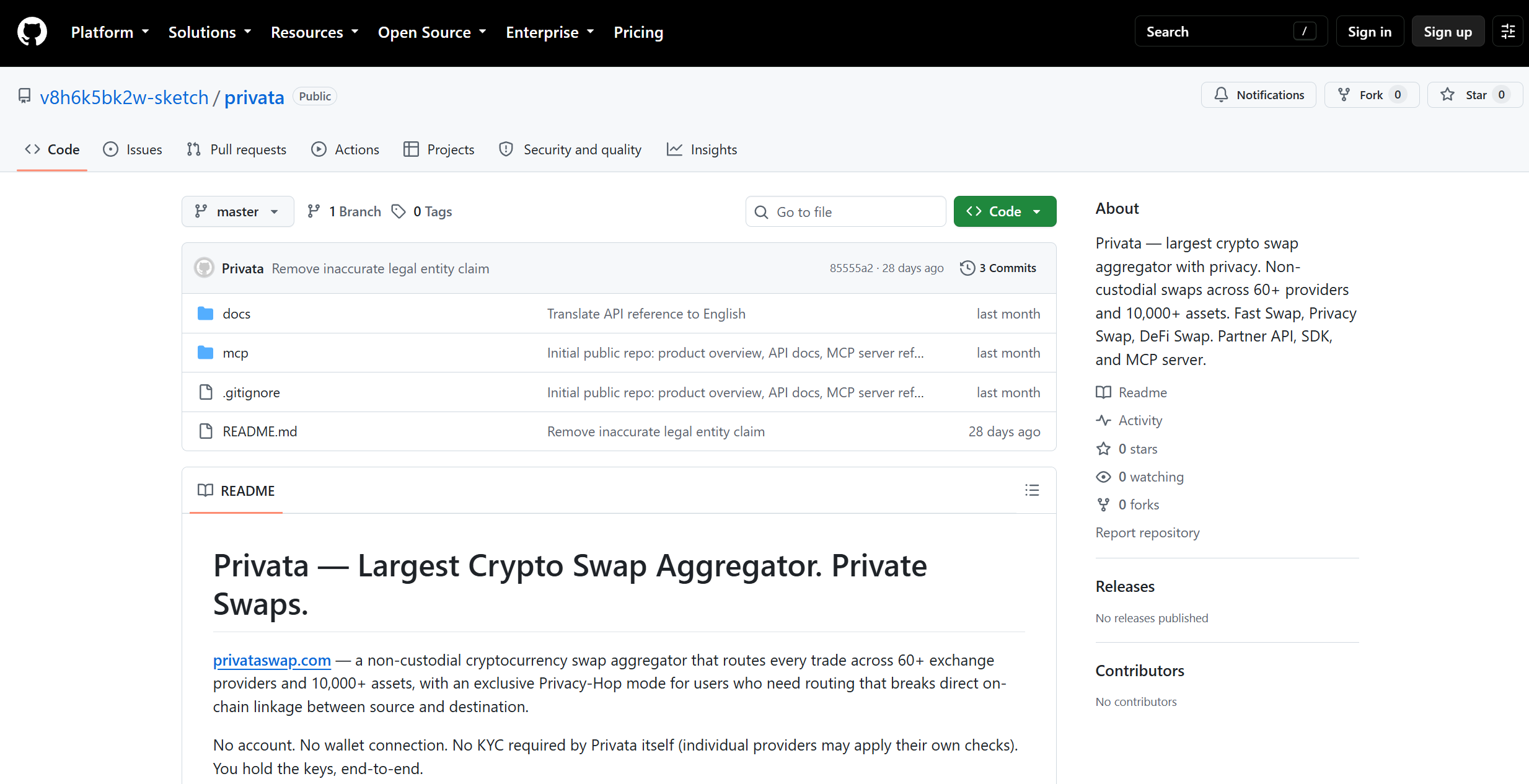1529x784 pixels.
Task: Fork the privata repository
Action: coord(1372,95)
